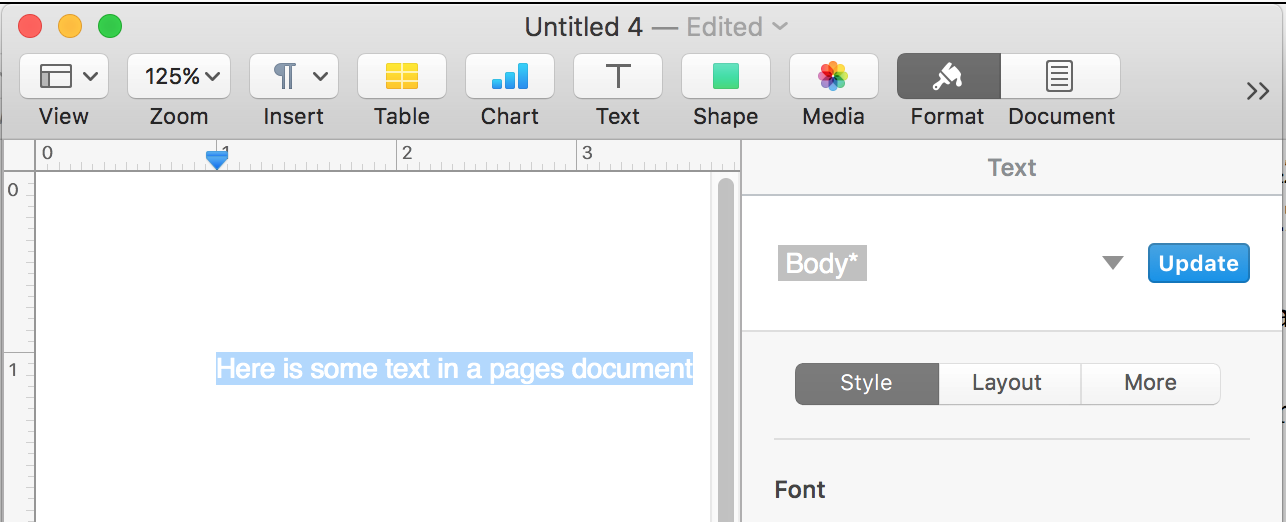
Task: Insert a Shape from the toolbar
Action: pyautogui.click(x=726, y=76)
